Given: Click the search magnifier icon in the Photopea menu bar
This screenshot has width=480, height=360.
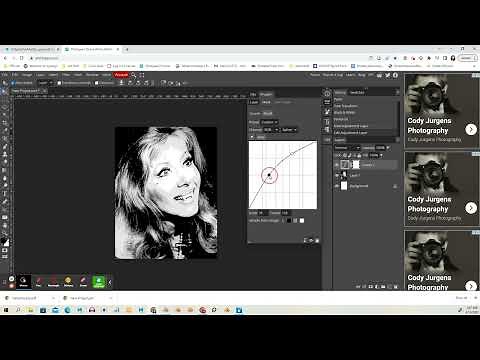Looking at the screenshot, I should (134, 75).
